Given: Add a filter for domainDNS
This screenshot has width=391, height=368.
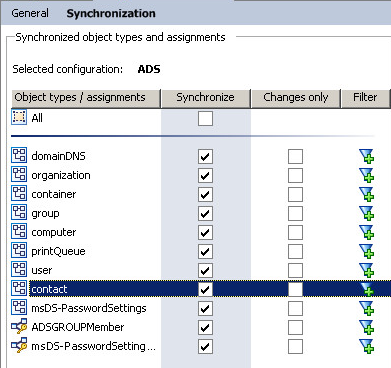Looking at the screenshot, I should point(366,156).
